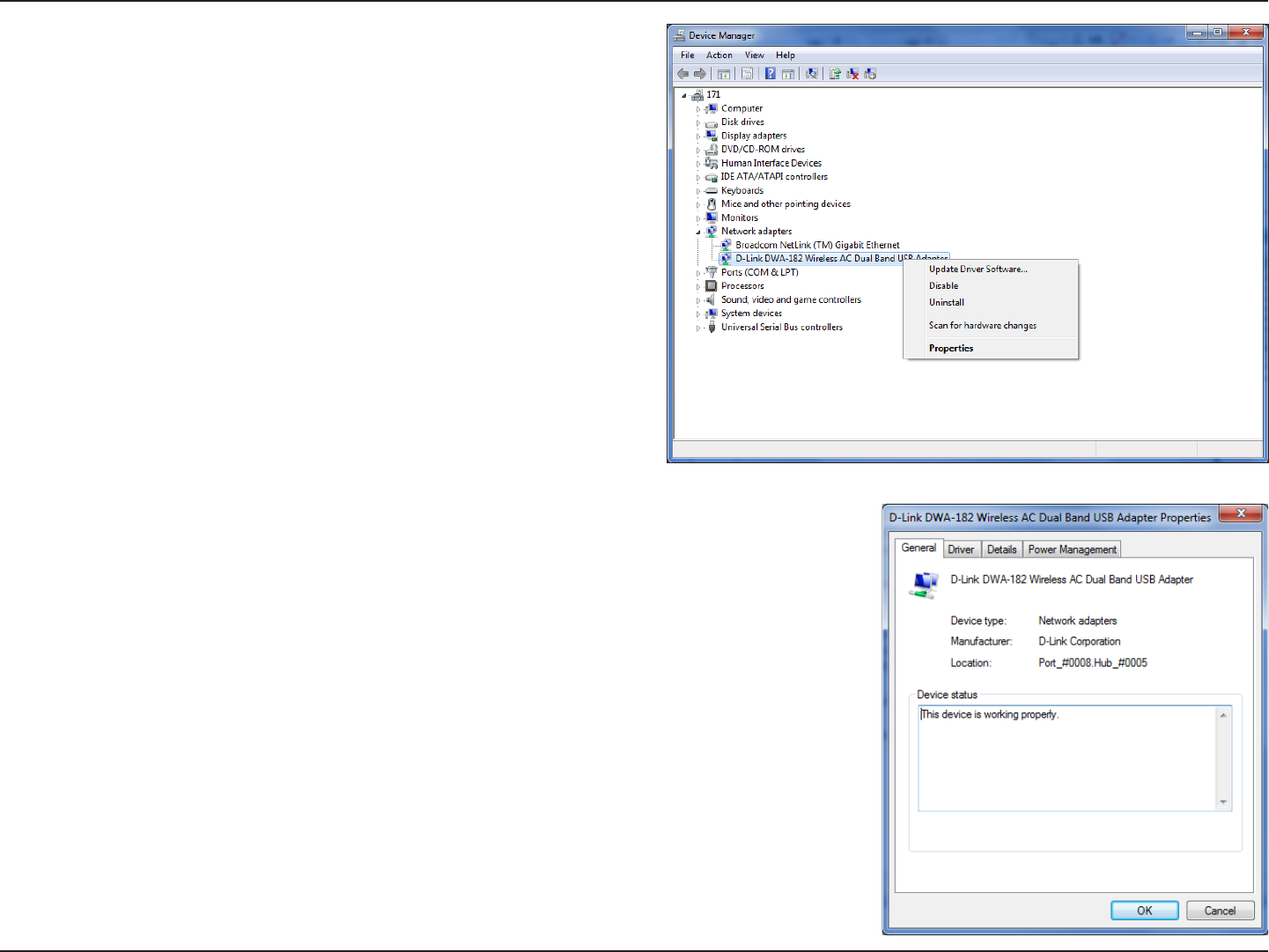Select the Ports (COM & LPT) tree label
The width and height of the screenshot is (1269, 952).
[760, 273]
